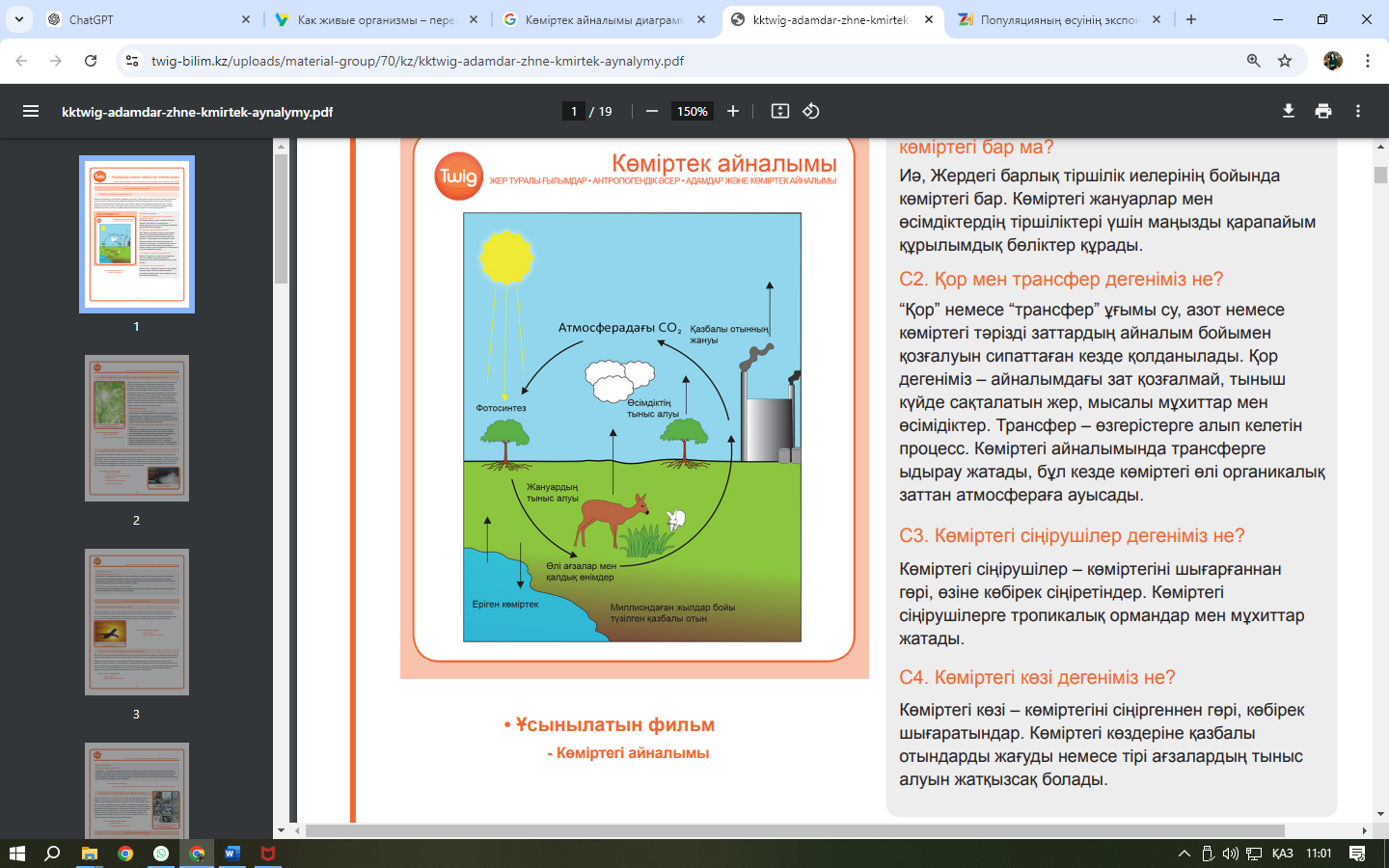The width and height of the screenshot is (1389, 868).
Task: Open the Chrome profile avatar
Action: click(x=1333, y=61)
